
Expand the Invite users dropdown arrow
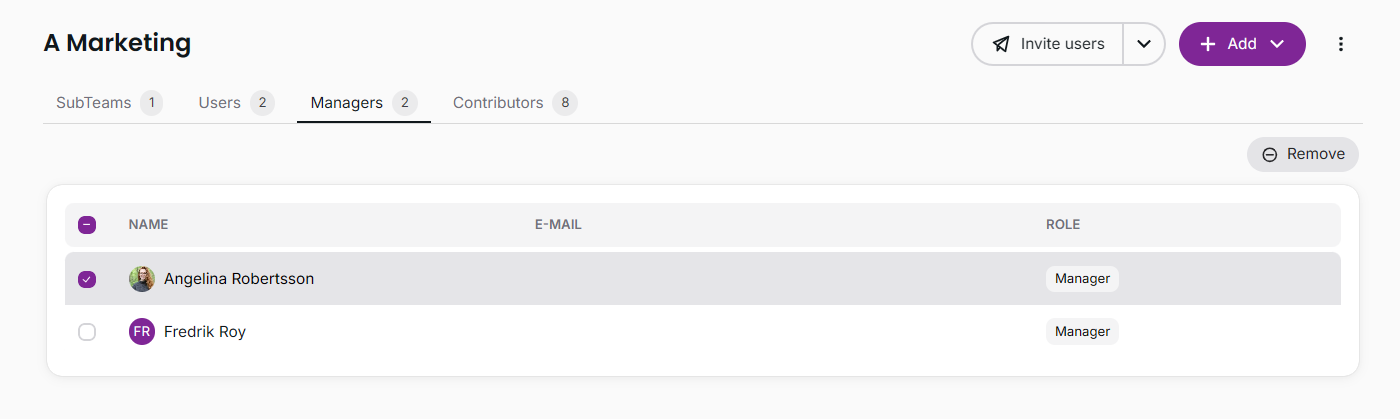[x=1144, y=44]
